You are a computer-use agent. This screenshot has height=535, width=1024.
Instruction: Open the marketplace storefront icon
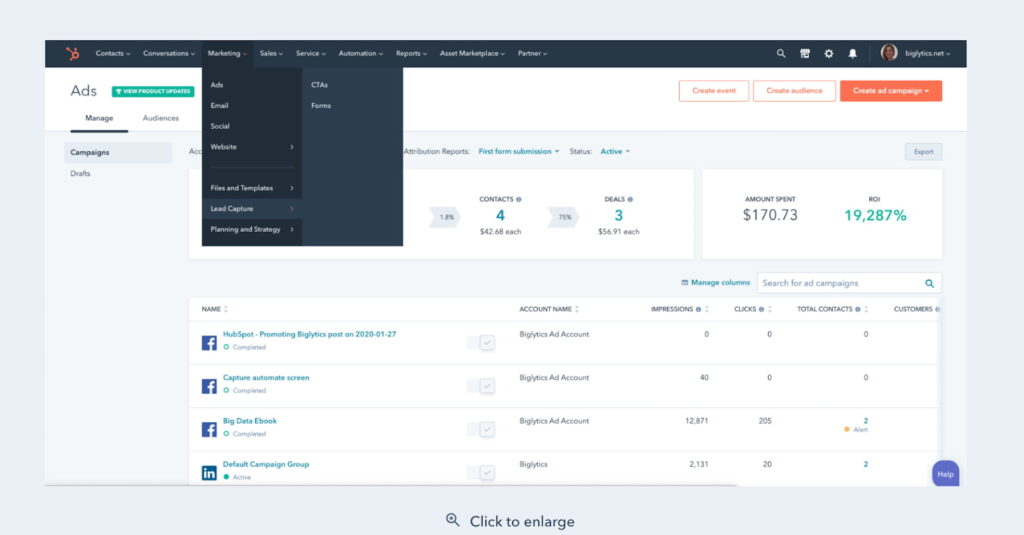(805, 54)
